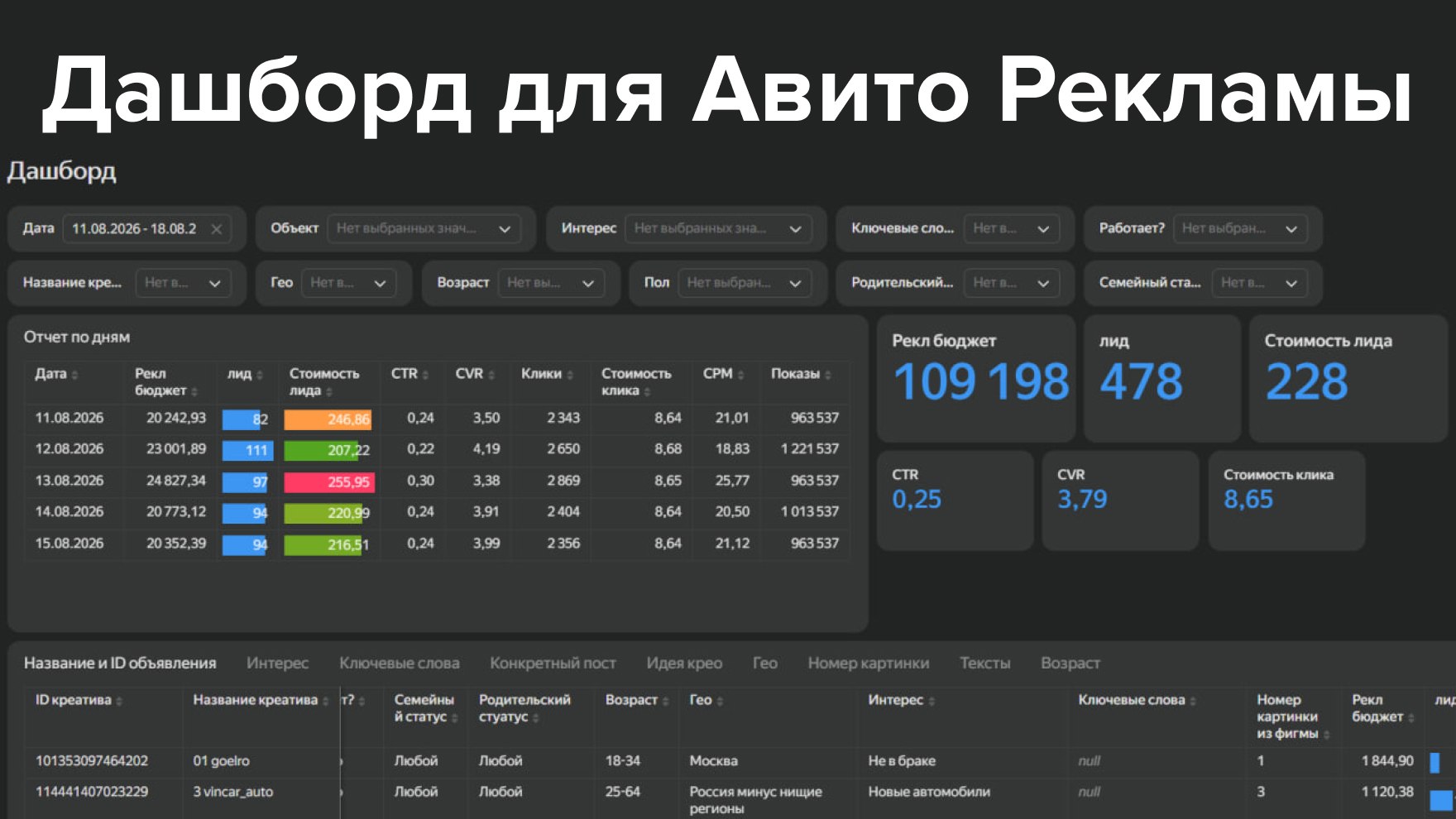Open the Семейный статус filter dropdown
Viewport: 1456px width, 819px height.
(x=1259, y=283)
